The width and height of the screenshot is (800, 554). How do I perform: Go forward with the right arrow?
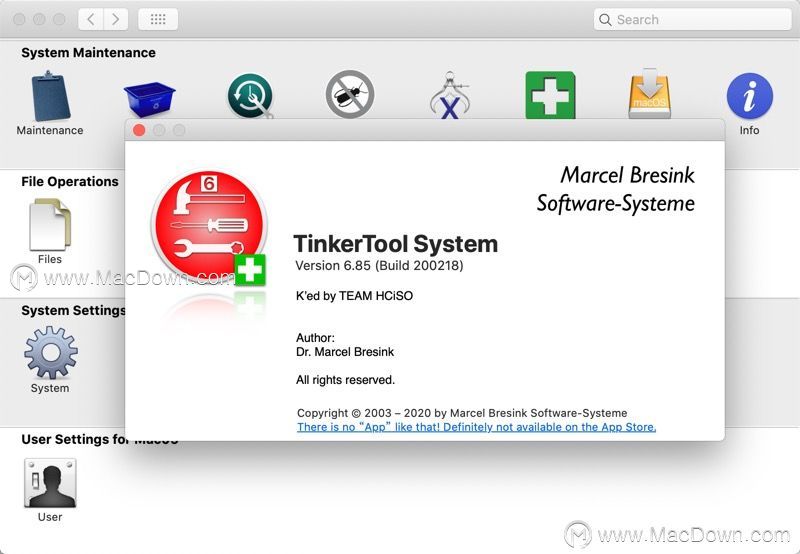[116, 19]
